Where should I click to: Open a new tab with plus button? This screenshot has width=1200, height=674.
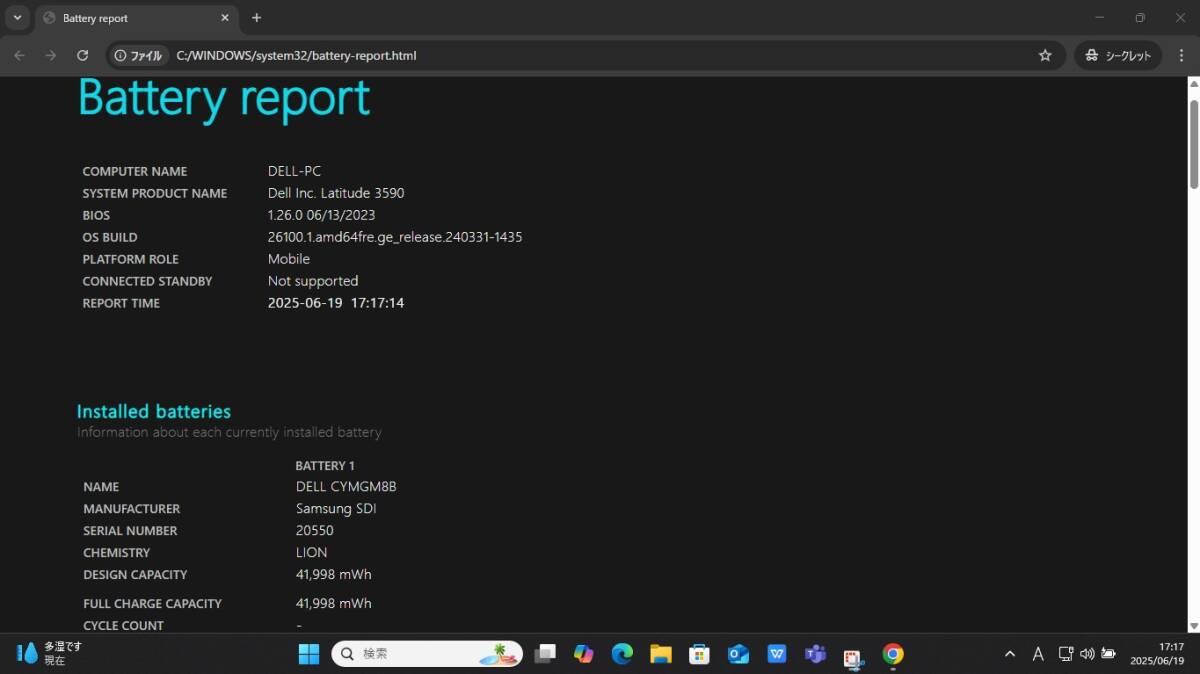[x=256, y=18]
